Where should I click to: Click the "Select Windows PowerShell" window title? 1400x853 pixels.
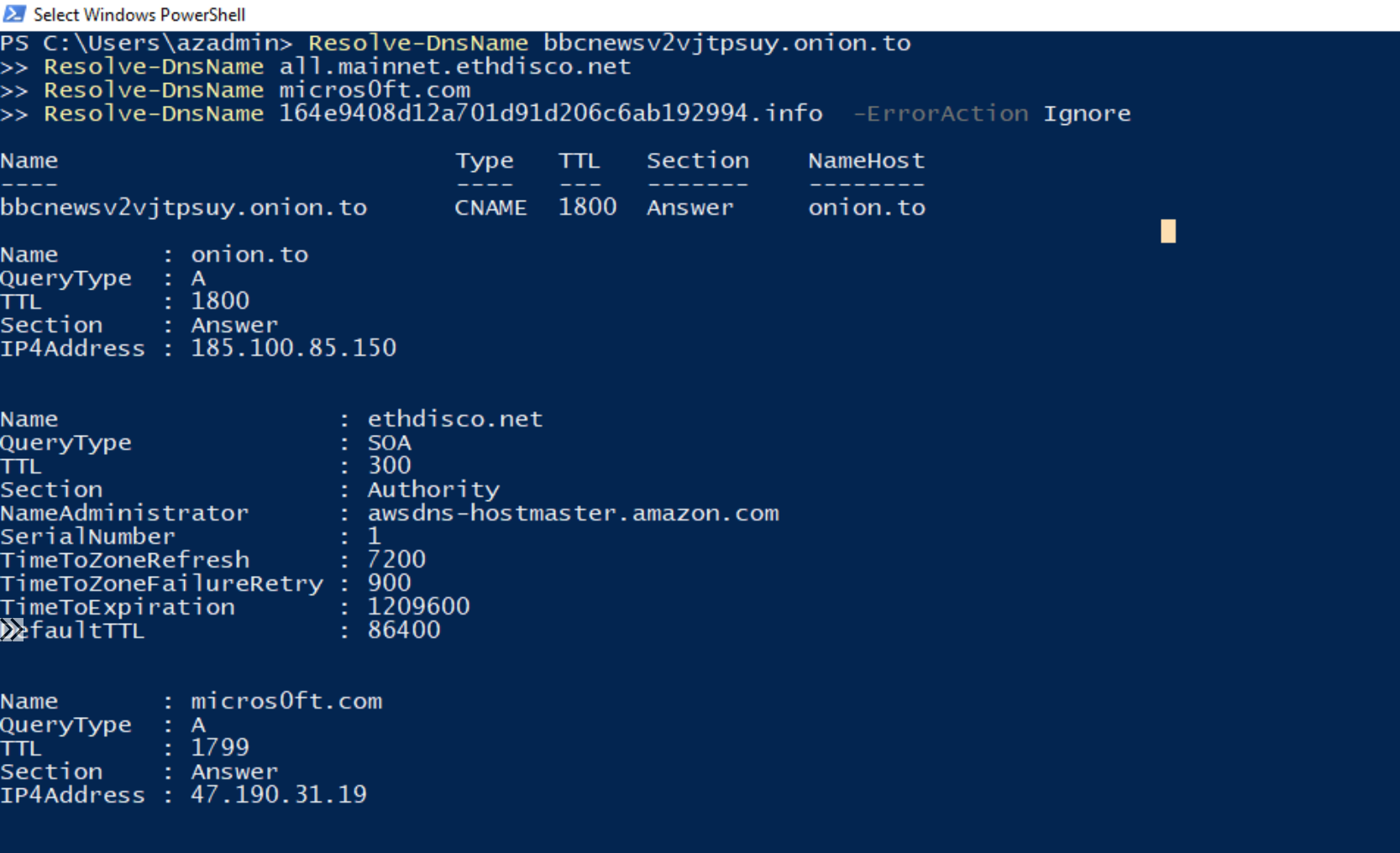(139, 15)
